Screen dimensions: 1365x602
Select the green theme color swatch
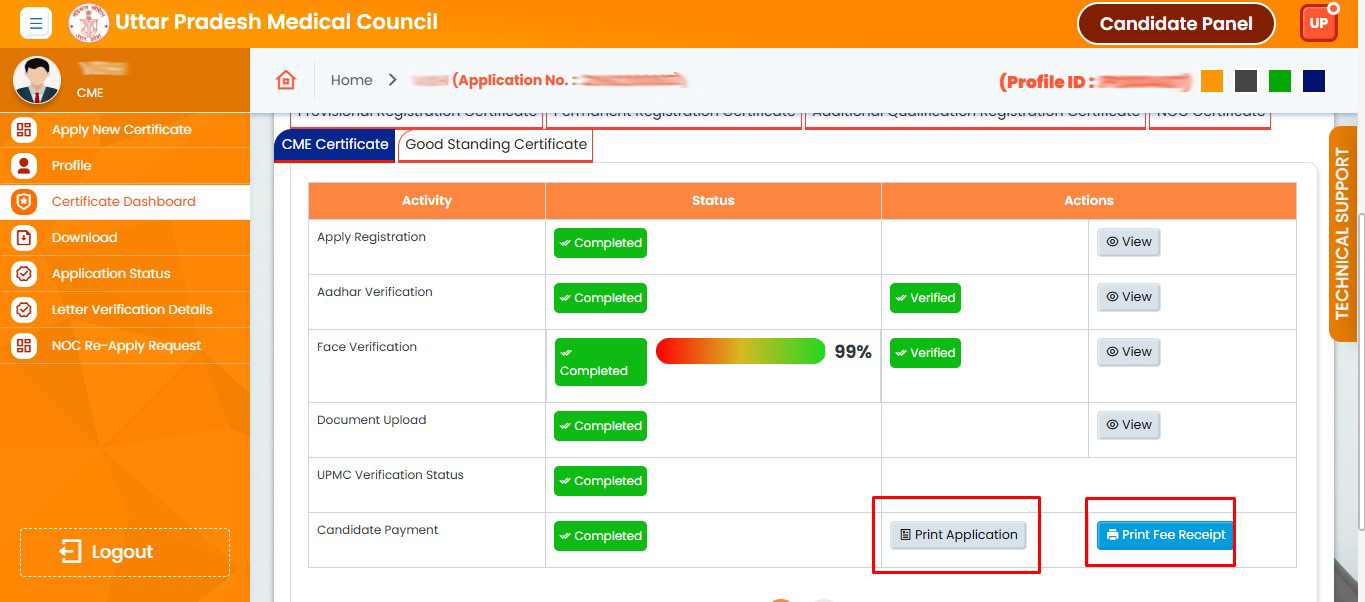coord(1279,81)
